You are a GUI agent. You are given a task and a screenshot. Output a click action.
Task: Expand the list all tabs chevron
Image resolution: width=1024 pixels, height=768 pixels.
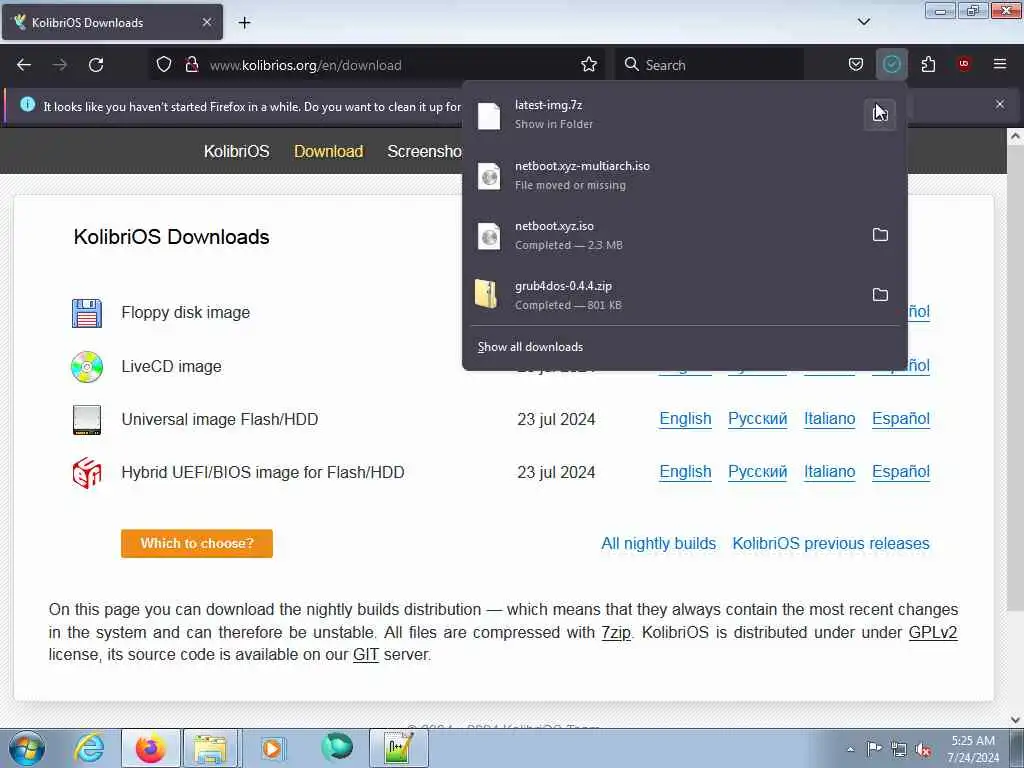click(863, 22)
